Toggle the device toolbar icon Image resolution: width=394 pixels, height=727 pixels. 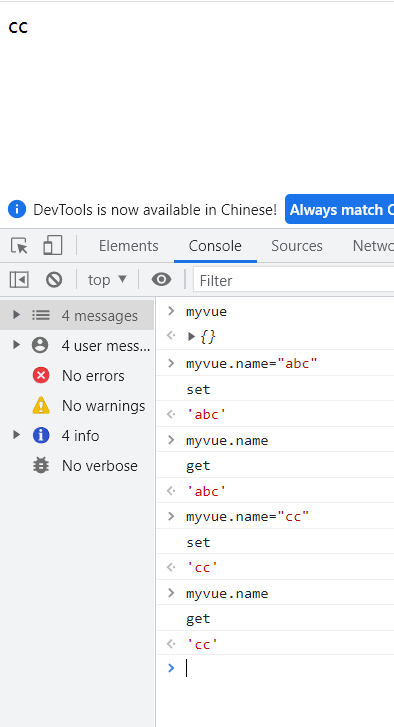(x=52, y=246)
